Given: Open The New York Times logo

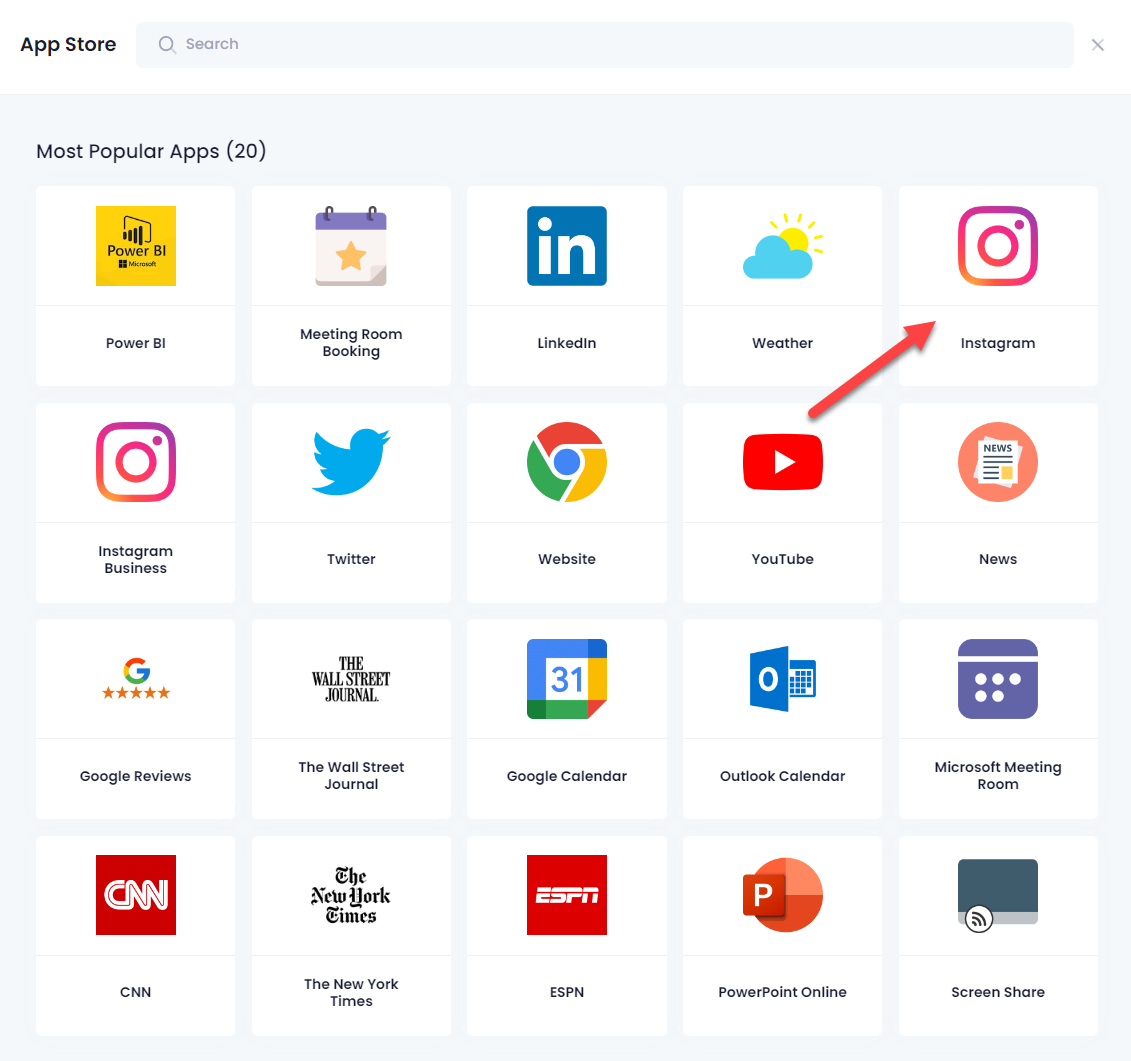Looking at the screenshot, I should coord(351,895).
